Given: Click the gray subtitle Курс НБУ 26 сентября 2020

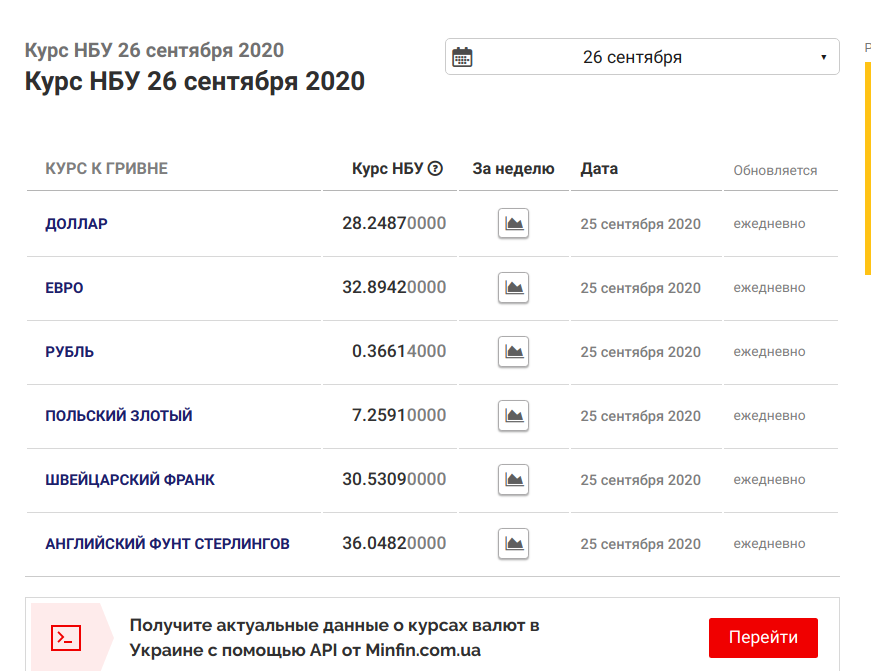Looking at the screenshot, I should tap(154, 50).
